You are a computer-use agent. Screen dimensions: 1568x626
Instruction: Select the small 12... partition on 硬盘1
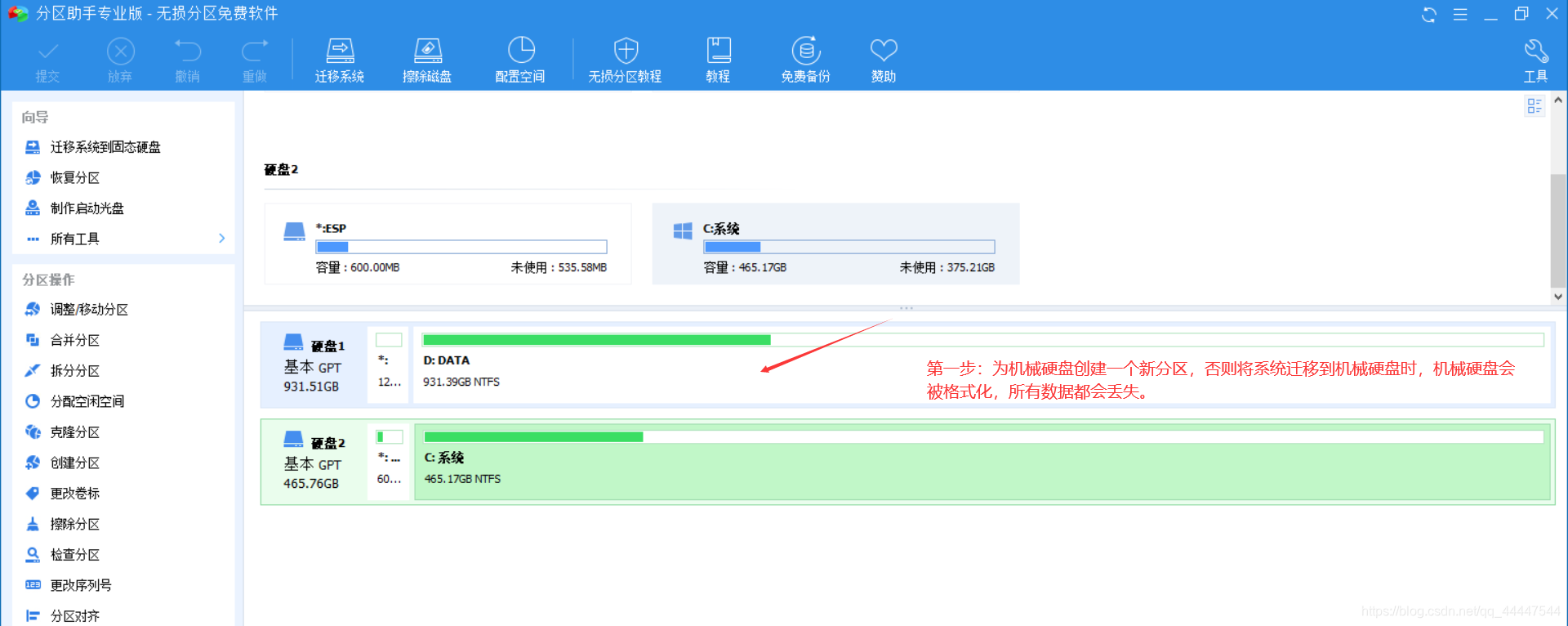pyautogui.click(x=389, y=364)
